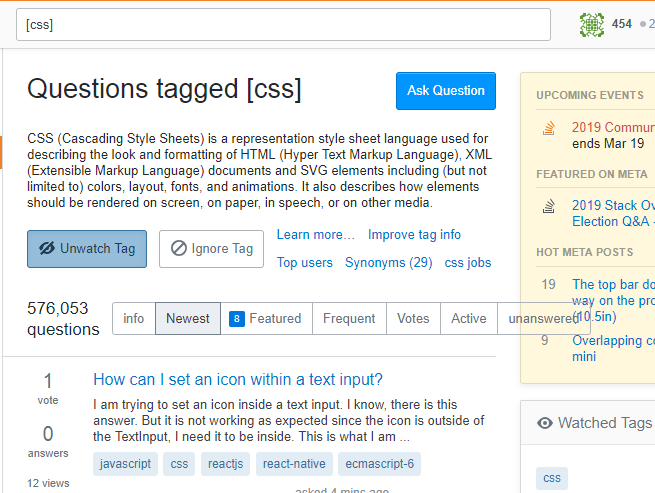The height and width of the screenshot is (493, 655).
Task: Click the user avatar identicon
Action: pos(592,24)
